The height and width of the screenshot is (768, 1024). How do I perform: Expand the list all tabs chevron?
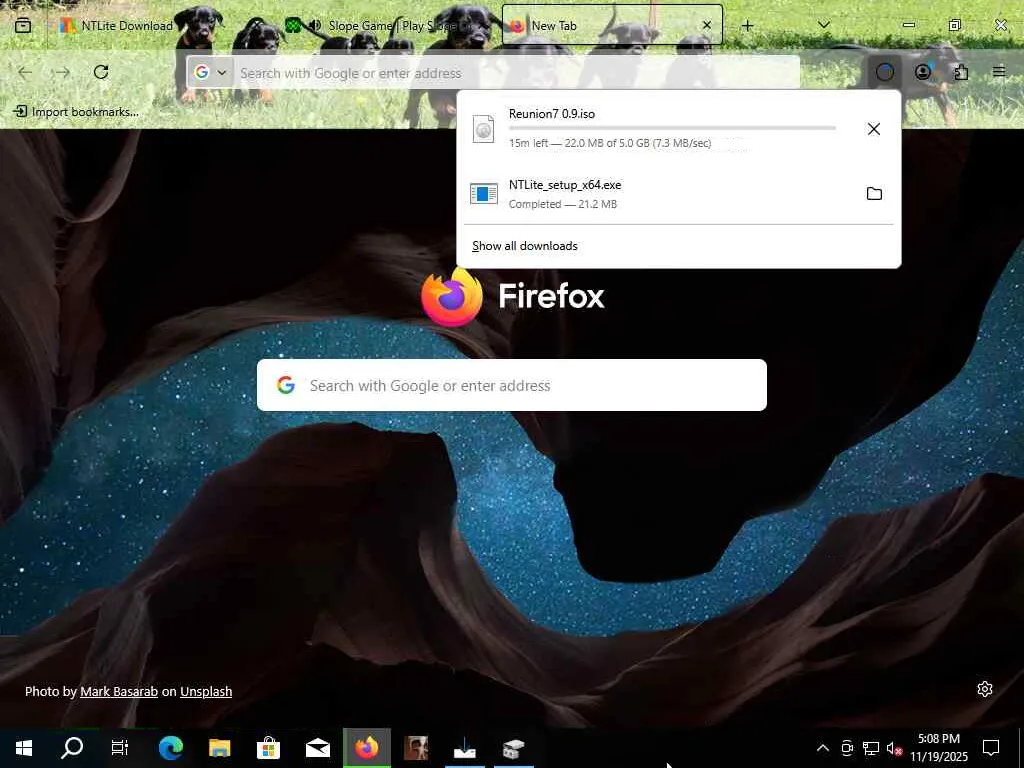pos(824,25)
